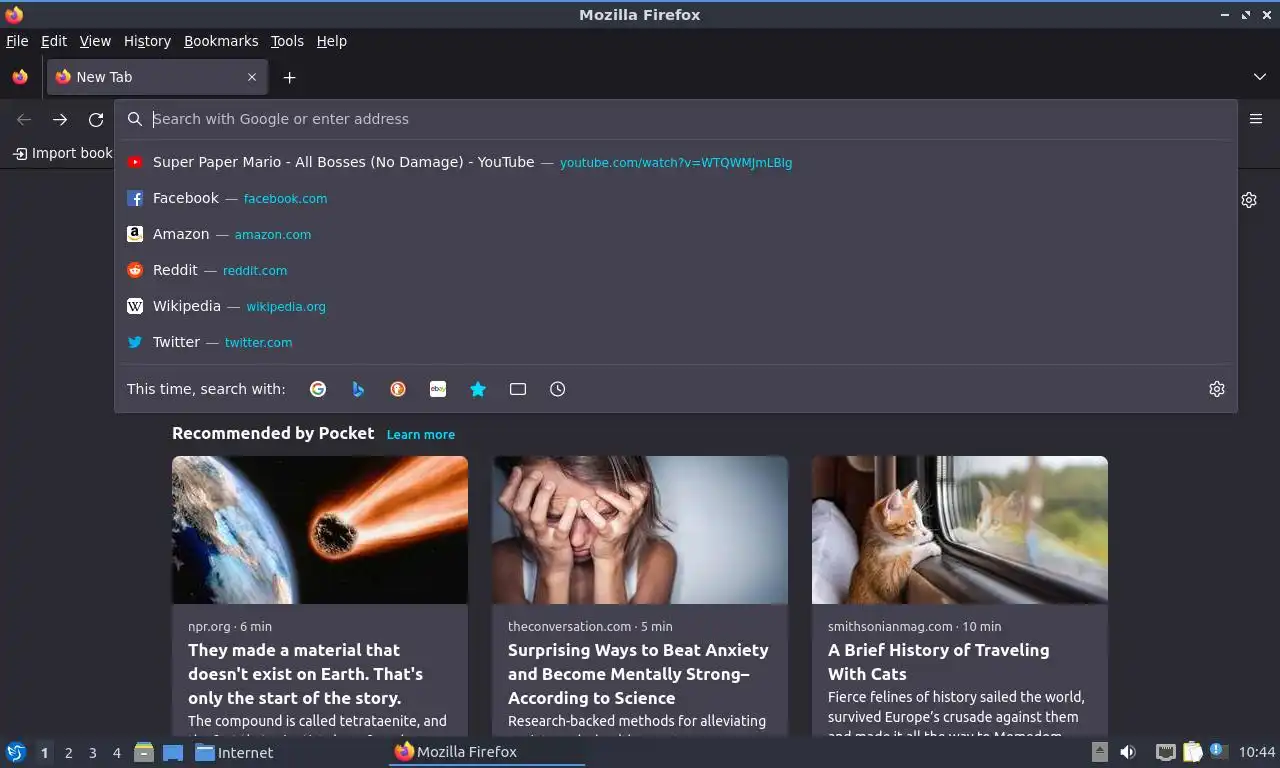Search this time with eBay

tap(438, 389)
